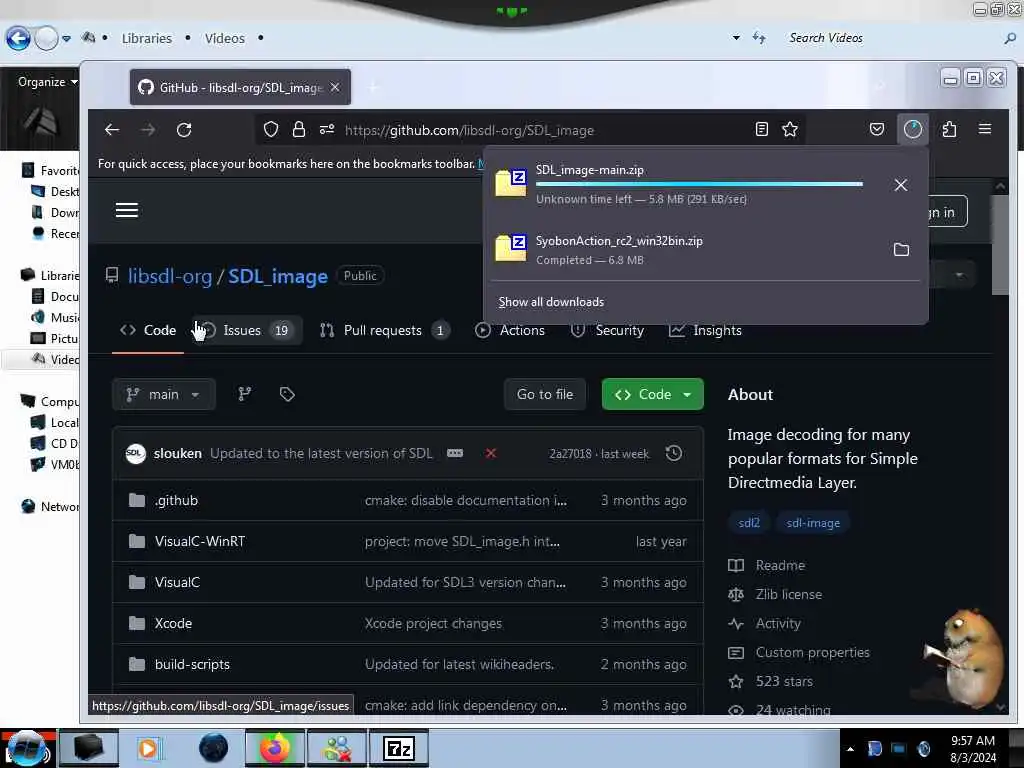Open a new Firefox tab with plus button
Viewport: 1024px width, 768px height.
tap(373, 87)
